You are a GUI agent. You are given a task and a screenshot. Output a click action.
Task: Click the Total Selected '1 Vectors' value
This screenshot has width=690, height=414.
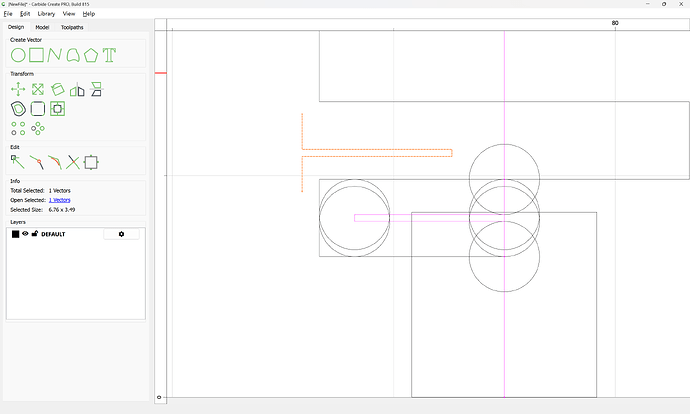59,191
